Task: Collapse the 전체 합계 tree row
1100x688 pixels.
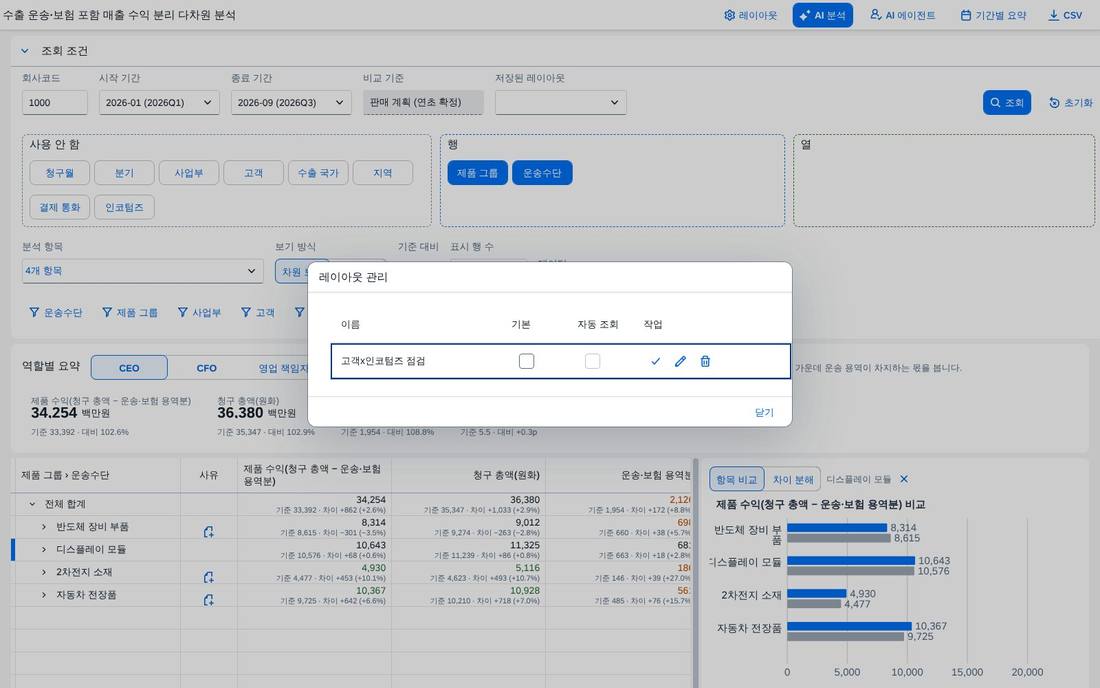Action: click(x=32, y=504)
